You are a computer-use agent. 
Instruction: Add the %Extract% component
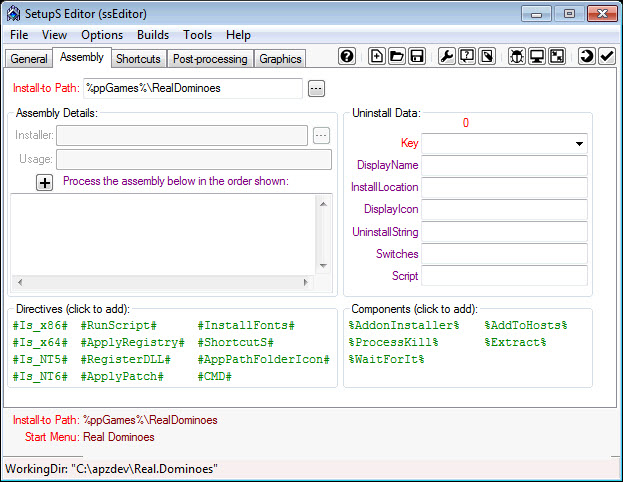tap(515, 342)
